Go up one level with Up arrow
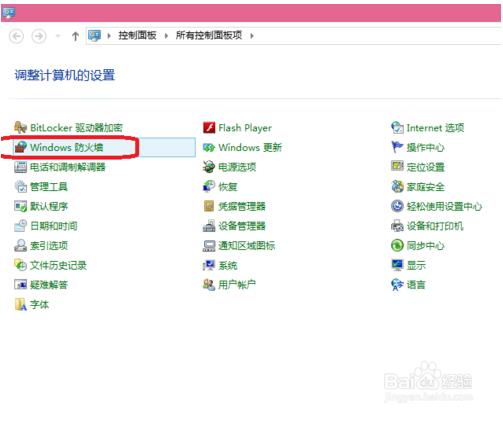This screenshot has width=503, height=431. coord(75,36)
